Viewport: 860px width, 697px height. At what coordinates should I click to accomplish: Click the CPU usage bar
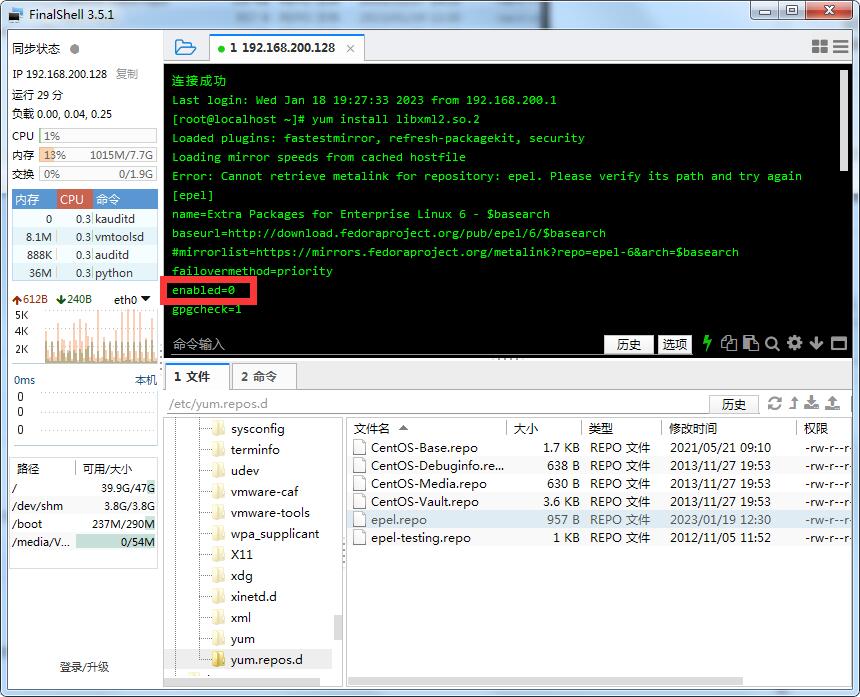[98, 135]
